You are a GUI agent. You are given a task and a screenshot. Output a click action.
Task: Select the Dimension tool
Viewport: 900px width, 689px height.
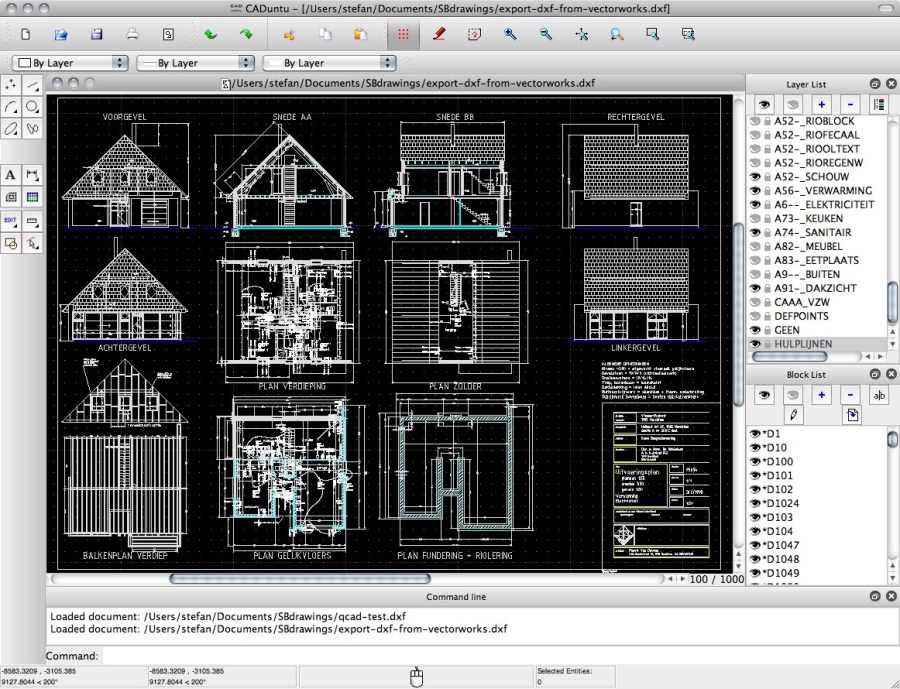click(x=32, y=174)
